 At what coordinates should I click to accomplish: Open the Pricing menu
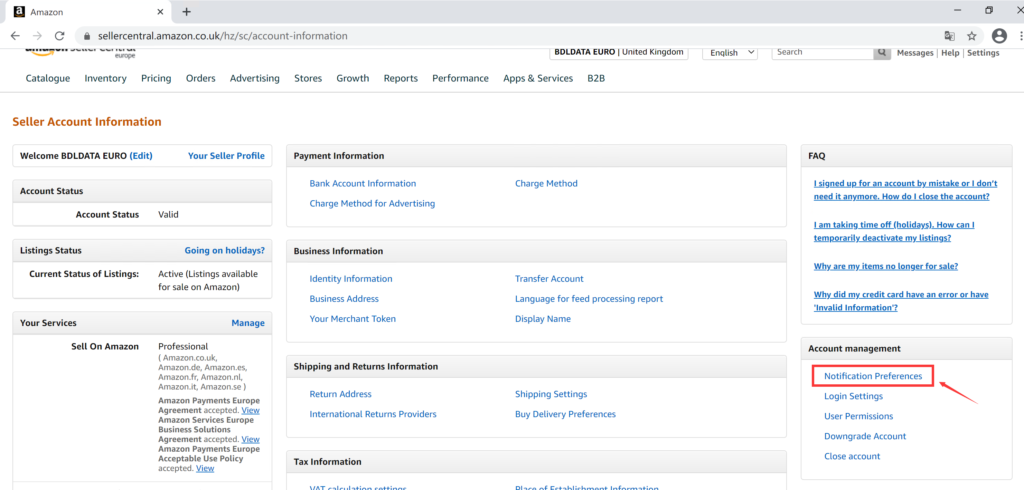156,78
